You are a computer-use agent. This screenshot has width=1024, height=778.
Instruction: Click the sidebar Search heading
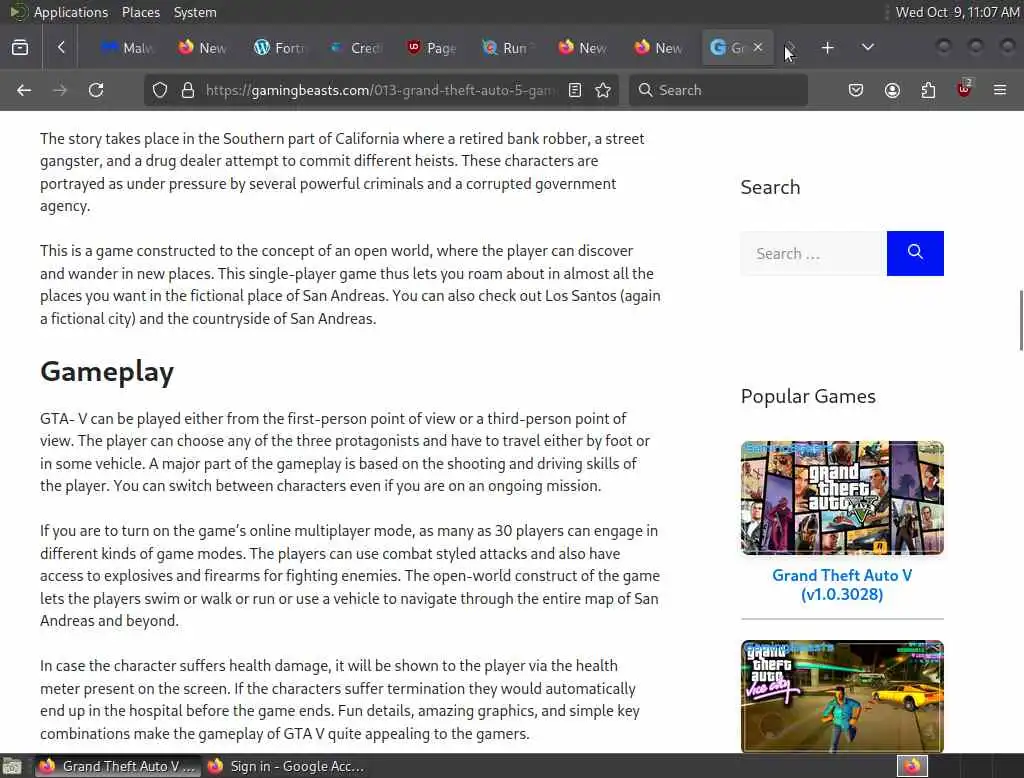click(x=770, y=187)
